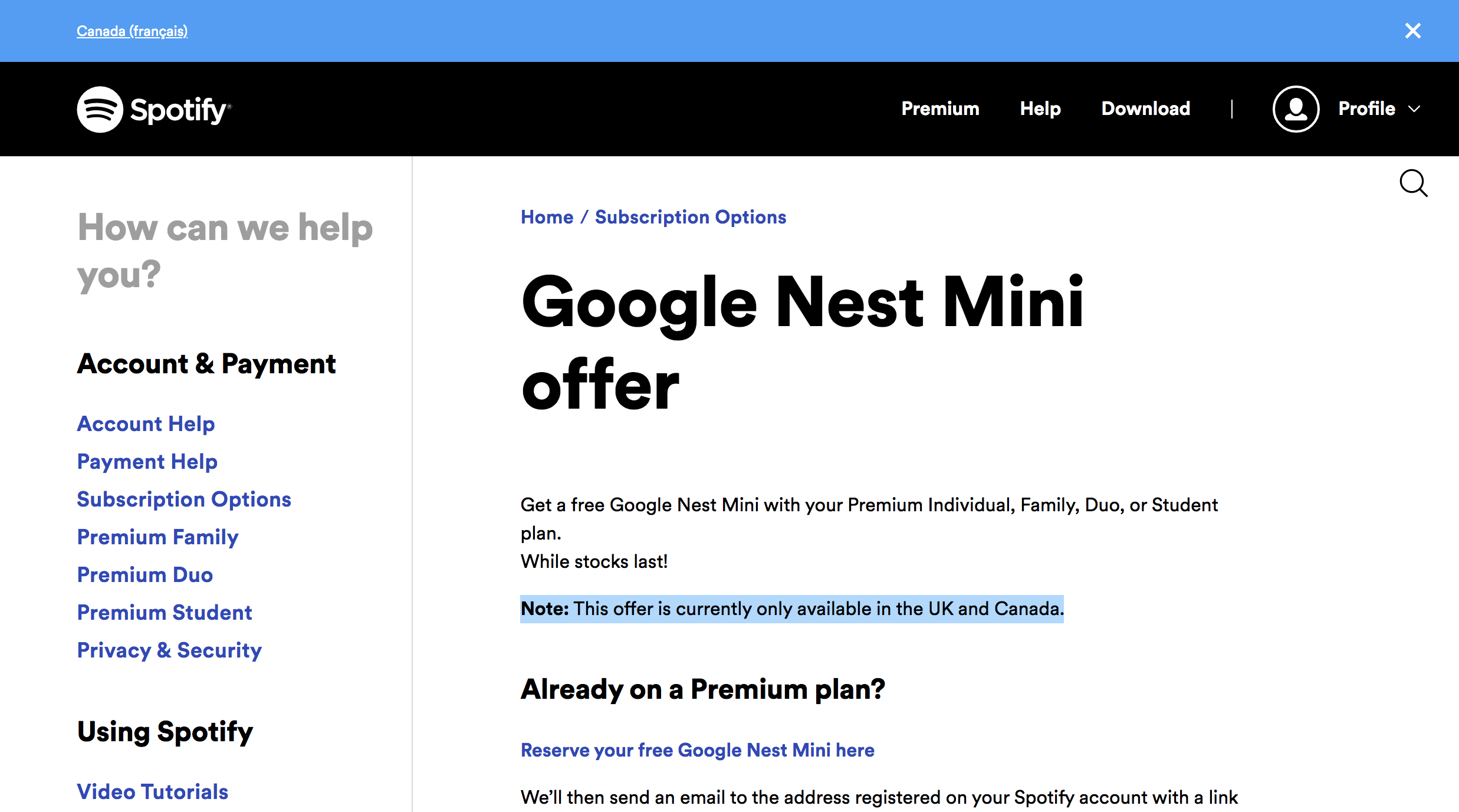Dismiss the blue language banner

[x=1412, y=31]
